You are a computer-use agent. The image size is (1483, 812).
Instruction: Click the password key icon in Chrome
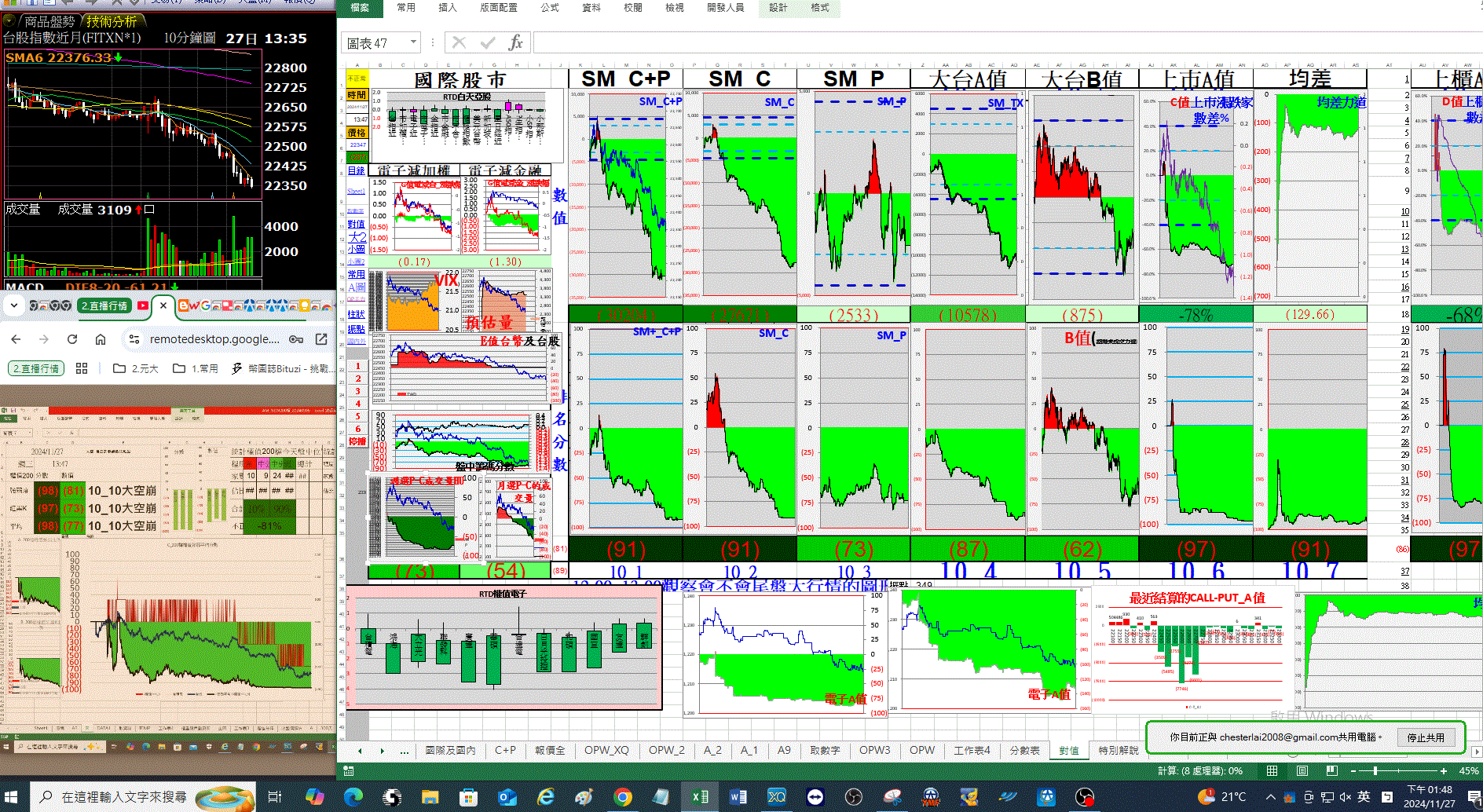[x=296, y=339]
